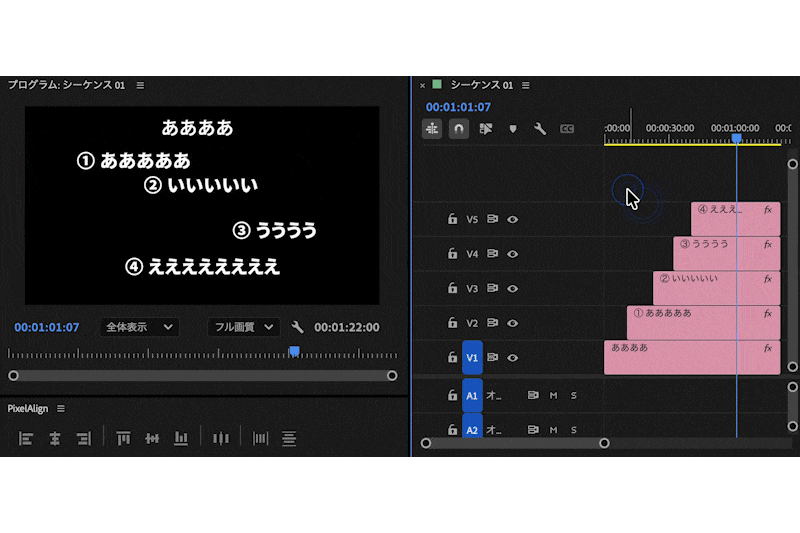The image size is (800, 533).
Task: Toggle sync lock on track V4
Action: tap(492, 253)
